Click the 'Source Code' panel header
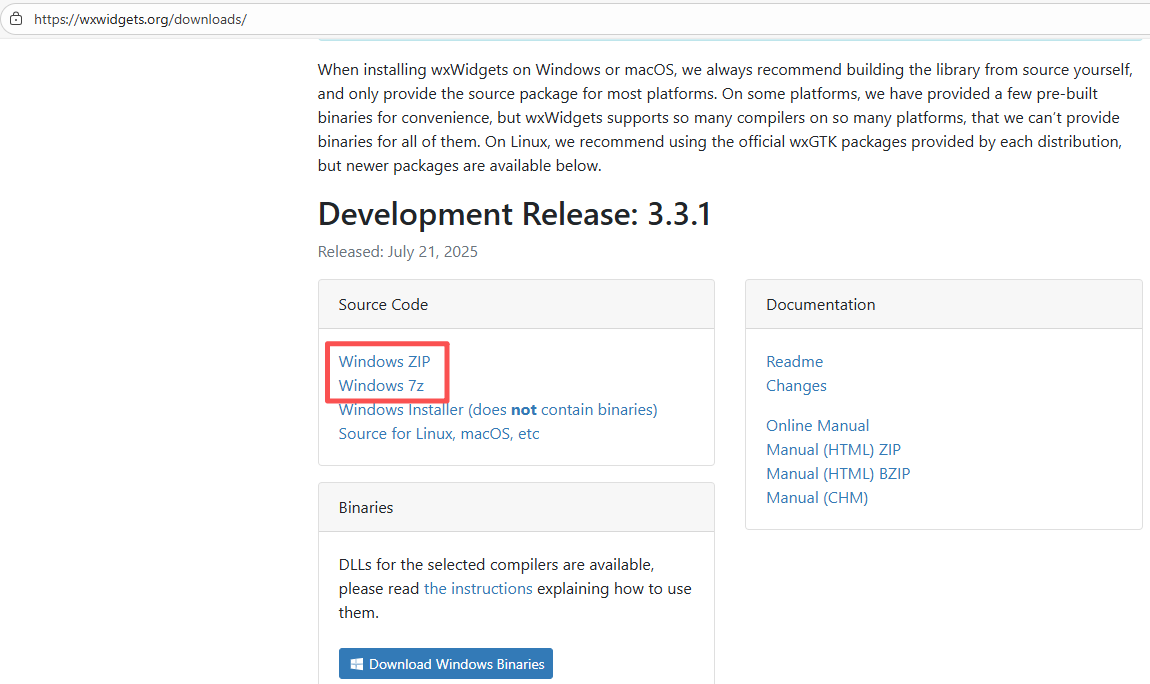The height and width of the screenshot is (684, 1150). (x=516, y=304)
